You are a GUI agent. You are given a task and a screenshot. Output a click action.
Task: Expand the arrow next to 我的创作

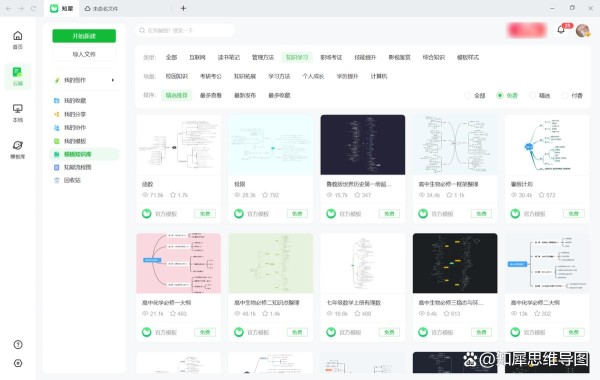pos(112,80)
